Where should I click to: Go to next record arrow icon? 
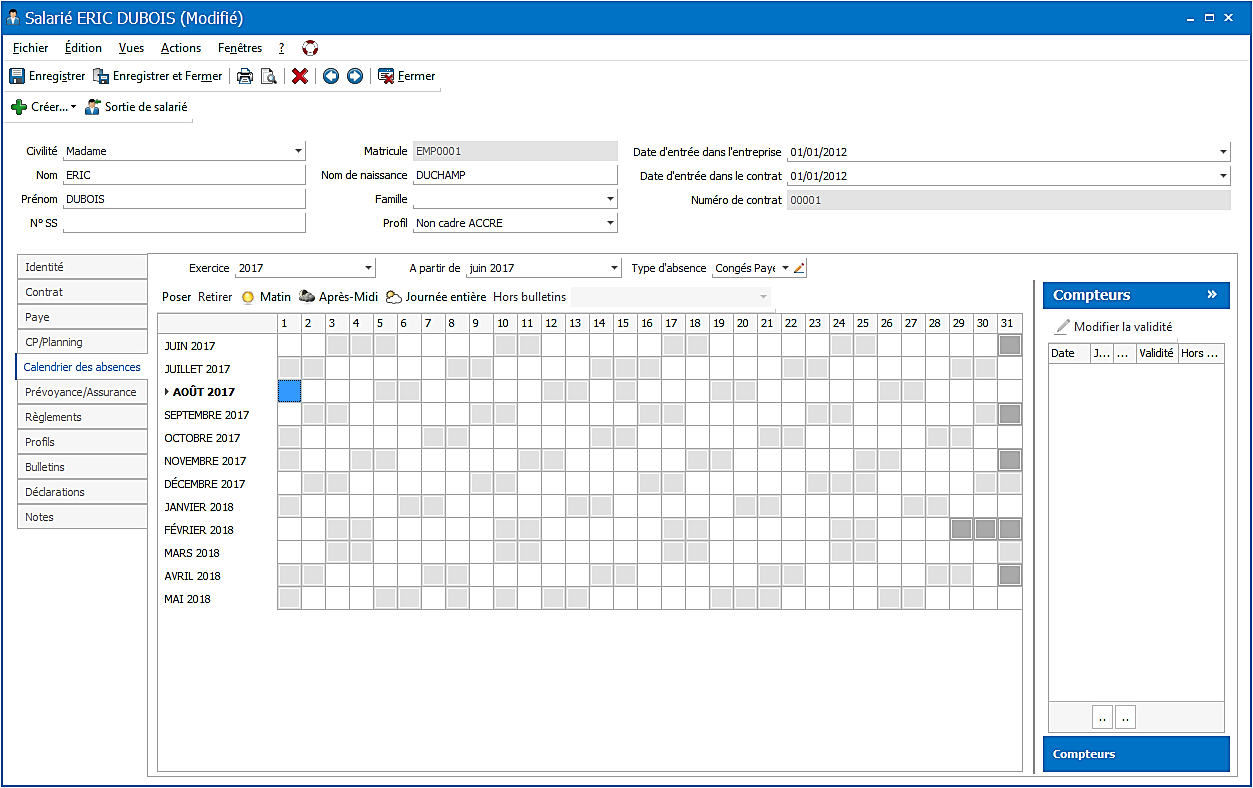[355, 76]
